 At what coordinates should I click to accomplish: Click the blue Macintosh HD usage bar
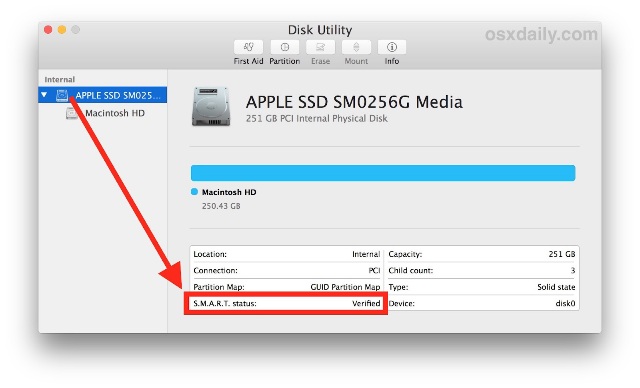[383, 173]
